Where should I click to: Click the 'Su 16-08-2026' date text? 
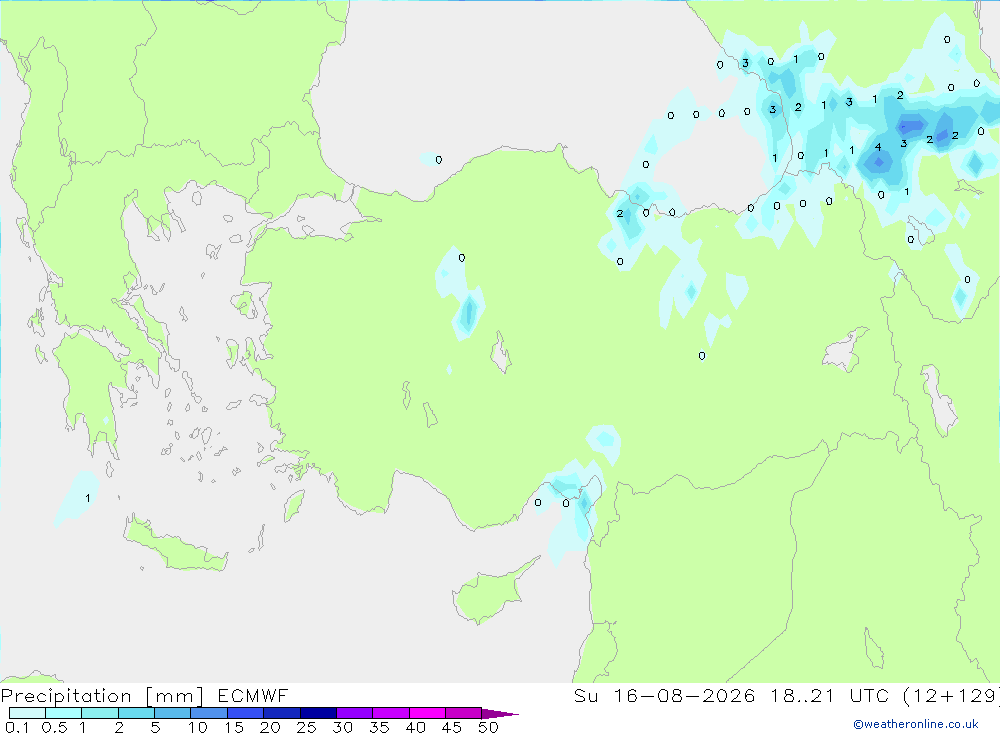tap(665, 696)
